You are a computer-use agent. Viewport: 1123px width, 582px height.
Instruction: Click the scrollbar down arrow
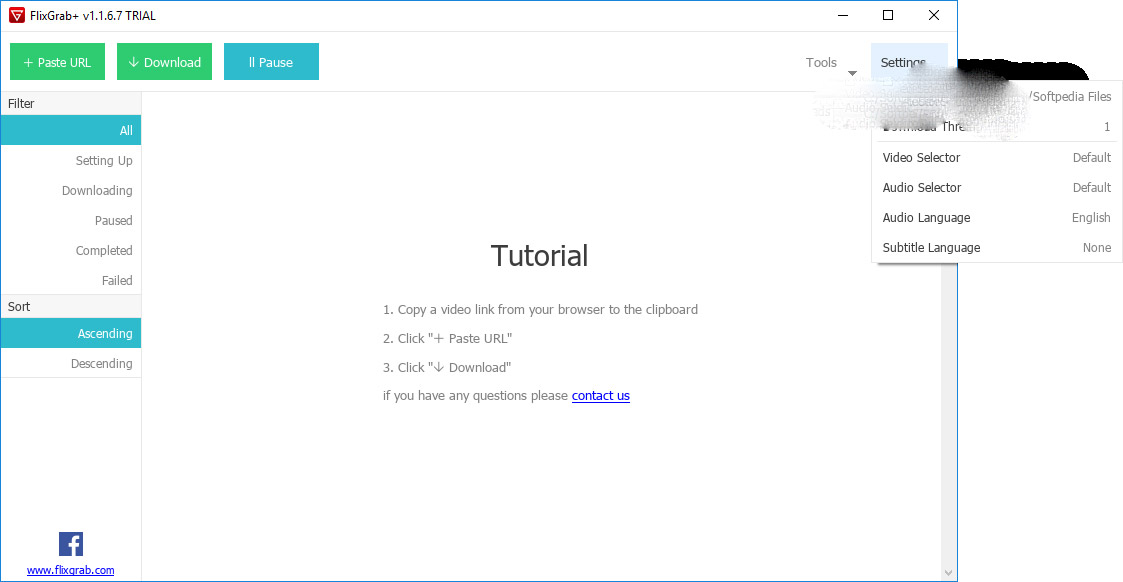pos(948,573)
